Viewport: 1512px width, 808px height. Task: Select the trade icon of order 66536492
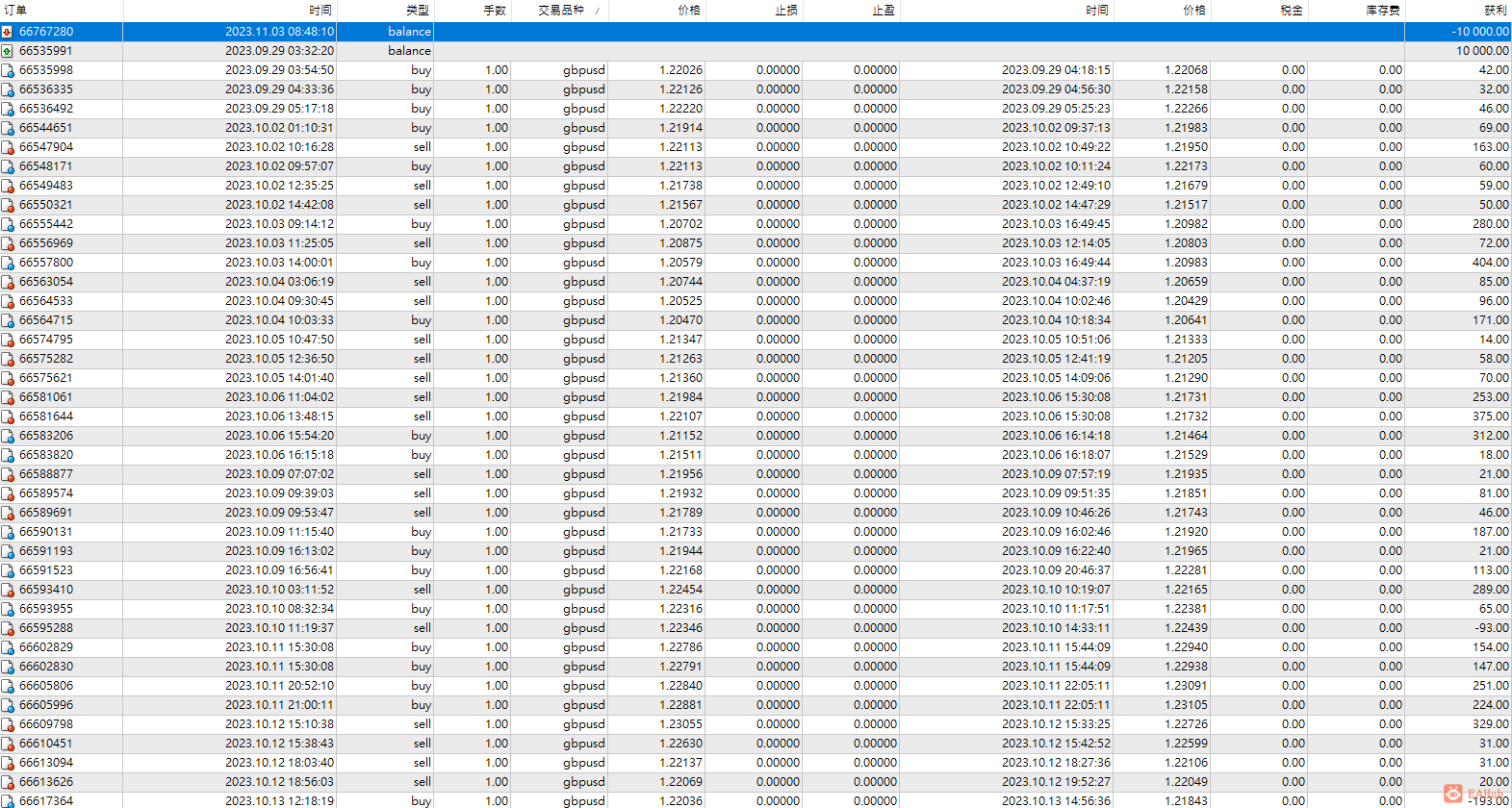click(7, 109)
